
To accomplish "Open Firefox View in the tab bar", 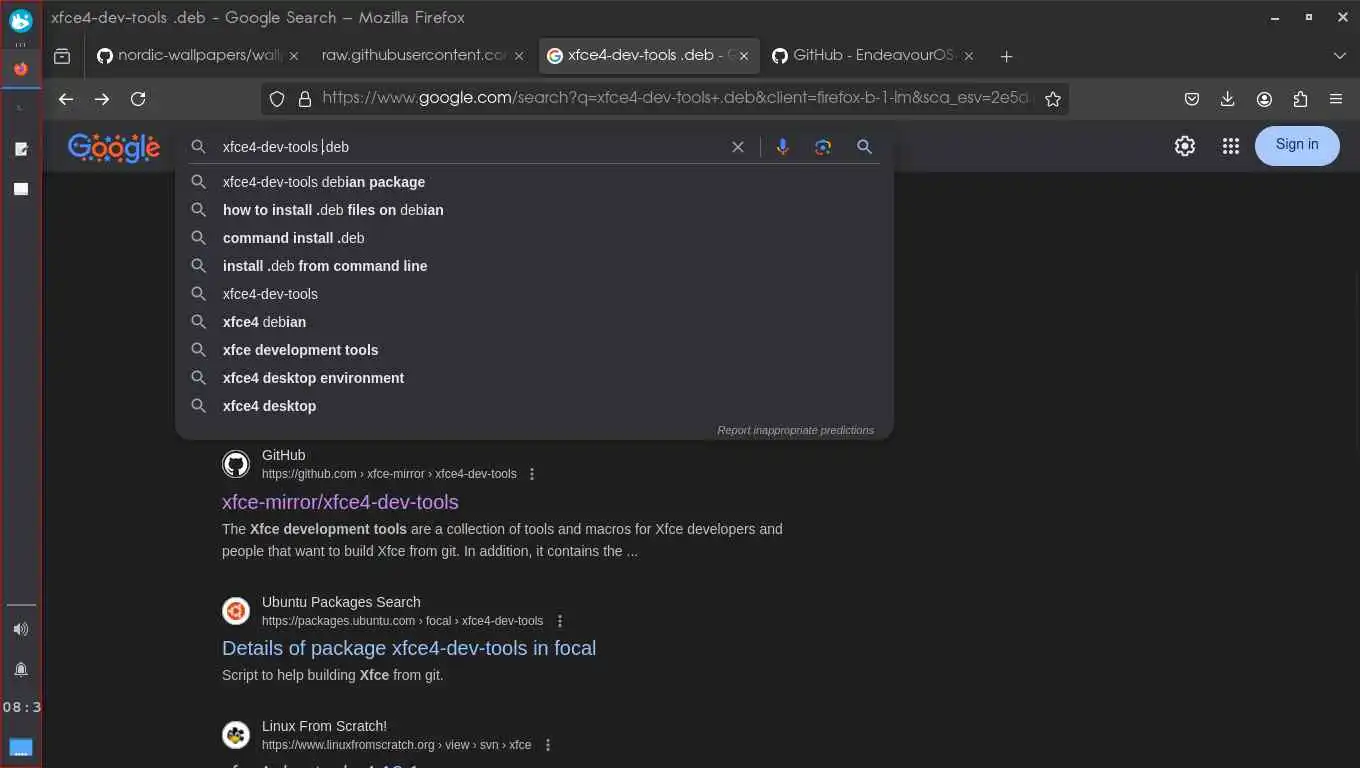I will (62, 56).
